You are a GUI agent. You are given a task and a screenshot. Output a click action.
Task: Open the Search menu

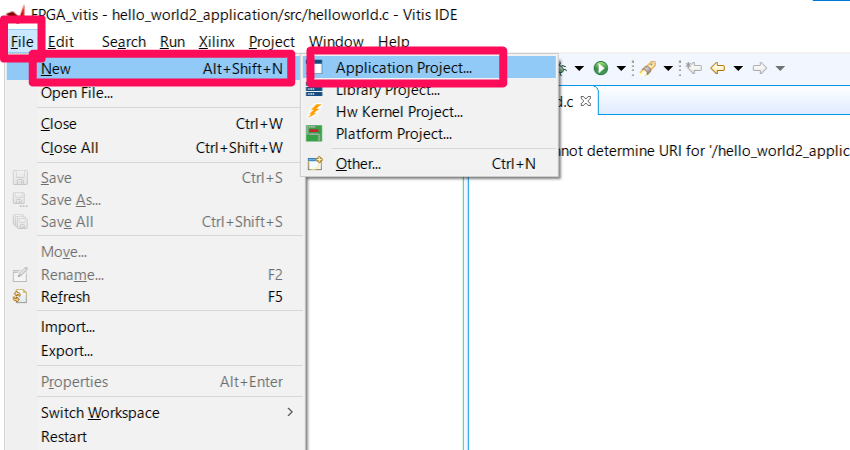[x=124, y=42]
